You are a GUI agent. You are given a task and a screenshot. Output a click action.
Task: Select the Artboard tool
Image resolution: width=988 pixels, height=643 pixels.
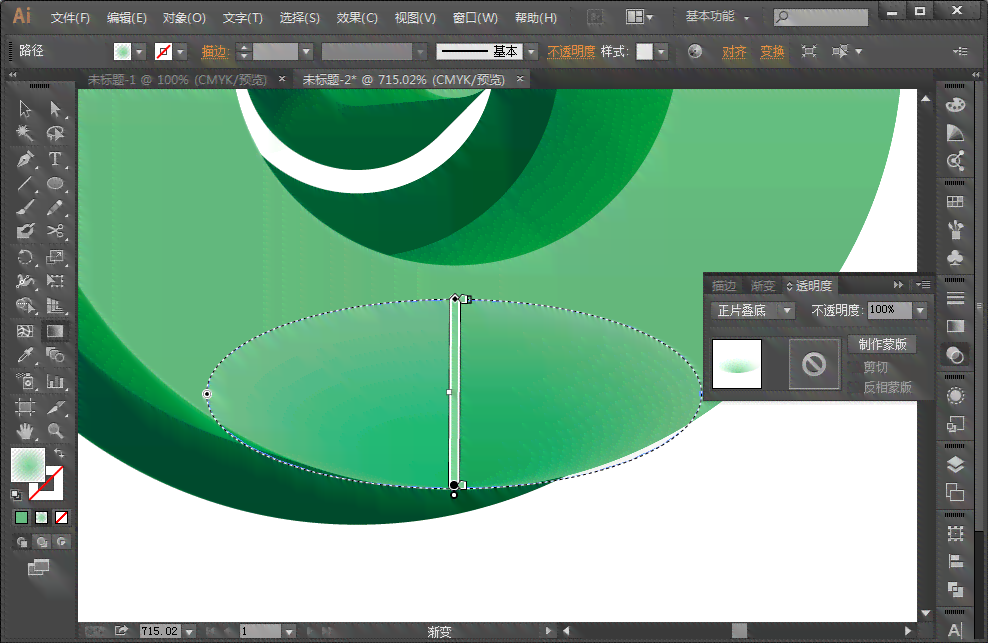[x=25, y=407]
